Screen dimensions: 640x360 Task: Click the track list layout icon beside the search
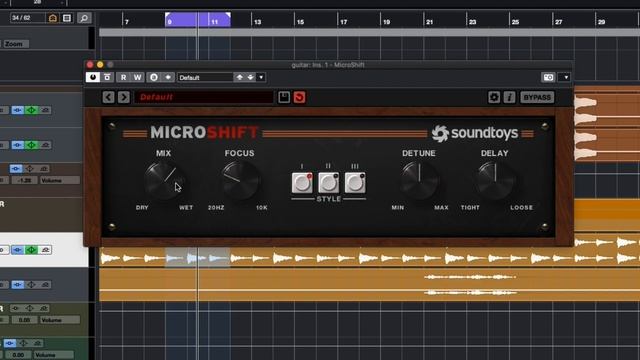(67, 18)
